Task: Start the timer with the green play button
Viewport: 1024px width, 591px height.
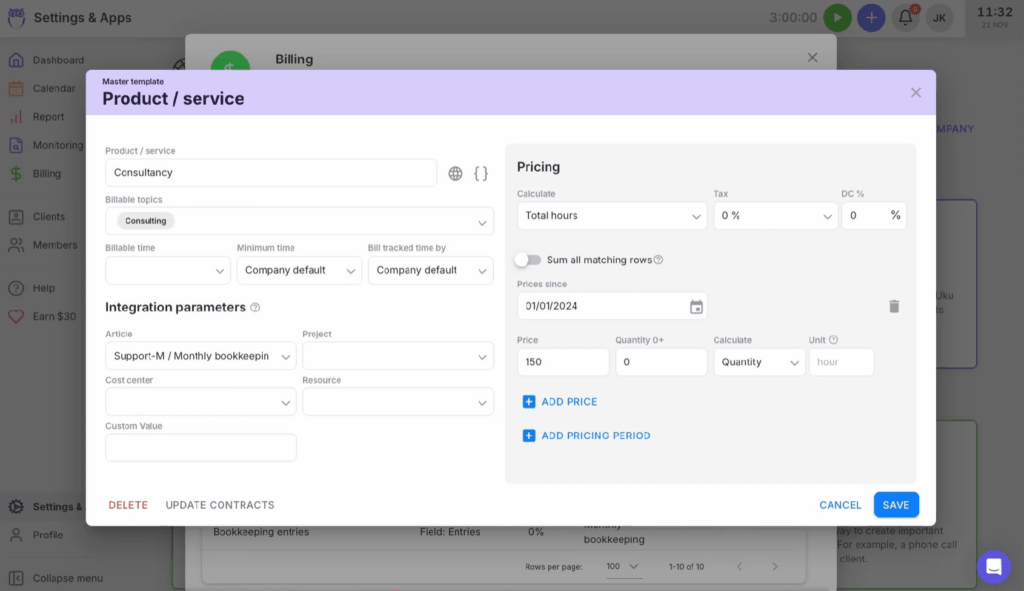Action: 838,17
